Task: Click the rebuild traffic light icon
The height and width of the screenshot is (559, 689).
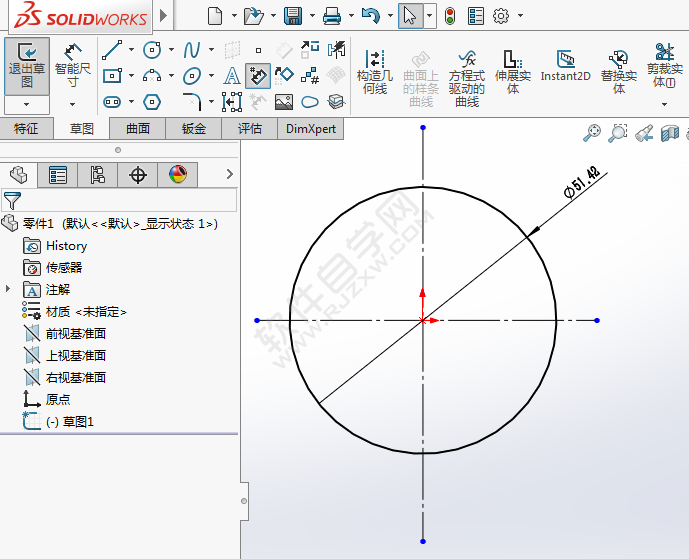Action: (450, 16)
